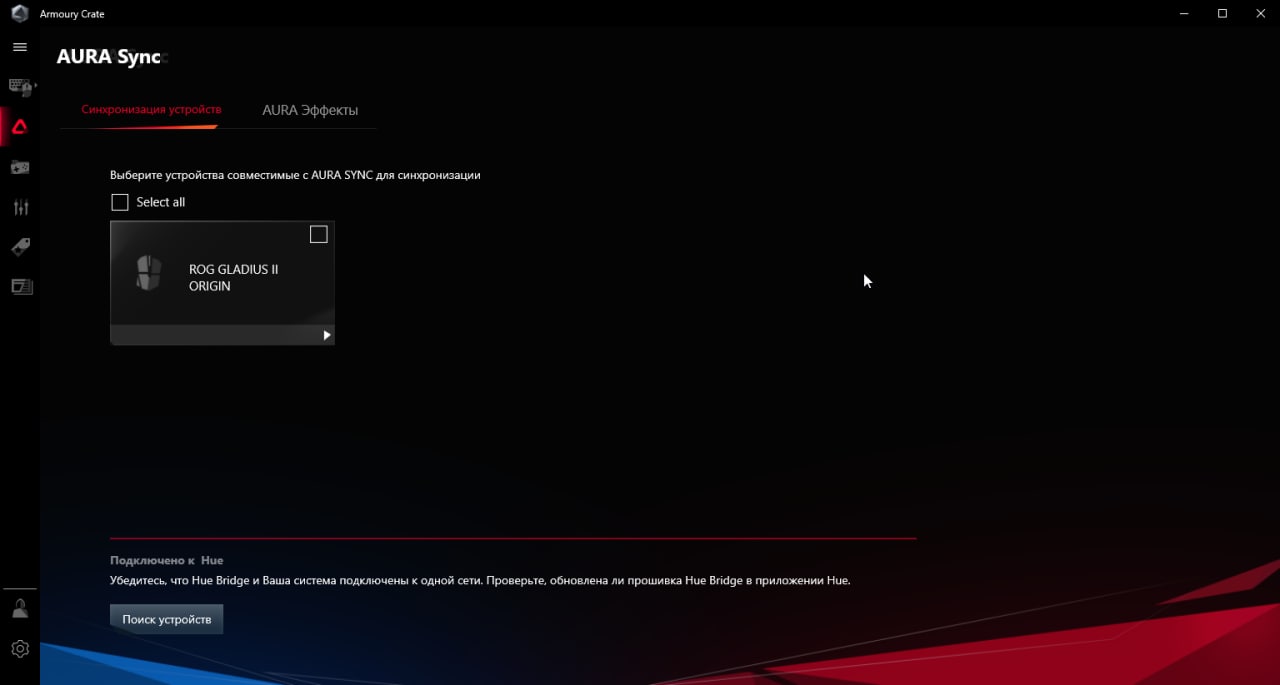Image resolution: width=1280 pixels, height=685 pixels.
Task: Switch to the Синхронизация устройств tab
Action: (x=151, y=109)
